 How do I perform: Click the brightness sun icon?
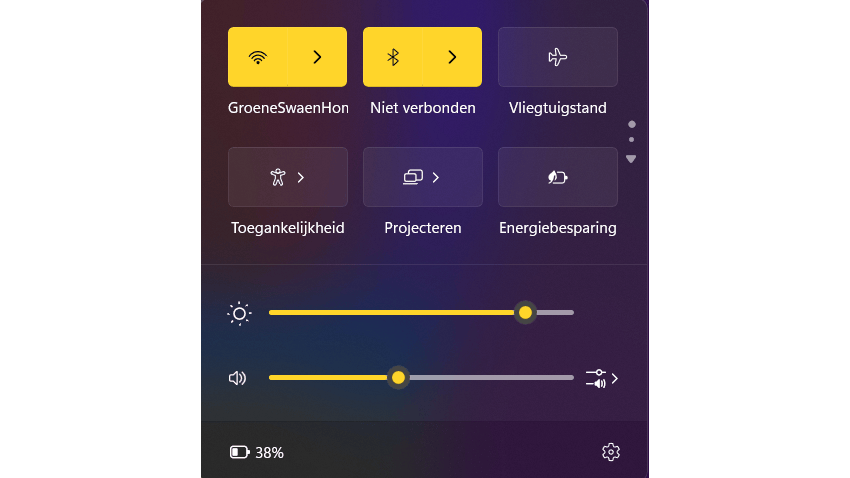(x=239, y=313)
